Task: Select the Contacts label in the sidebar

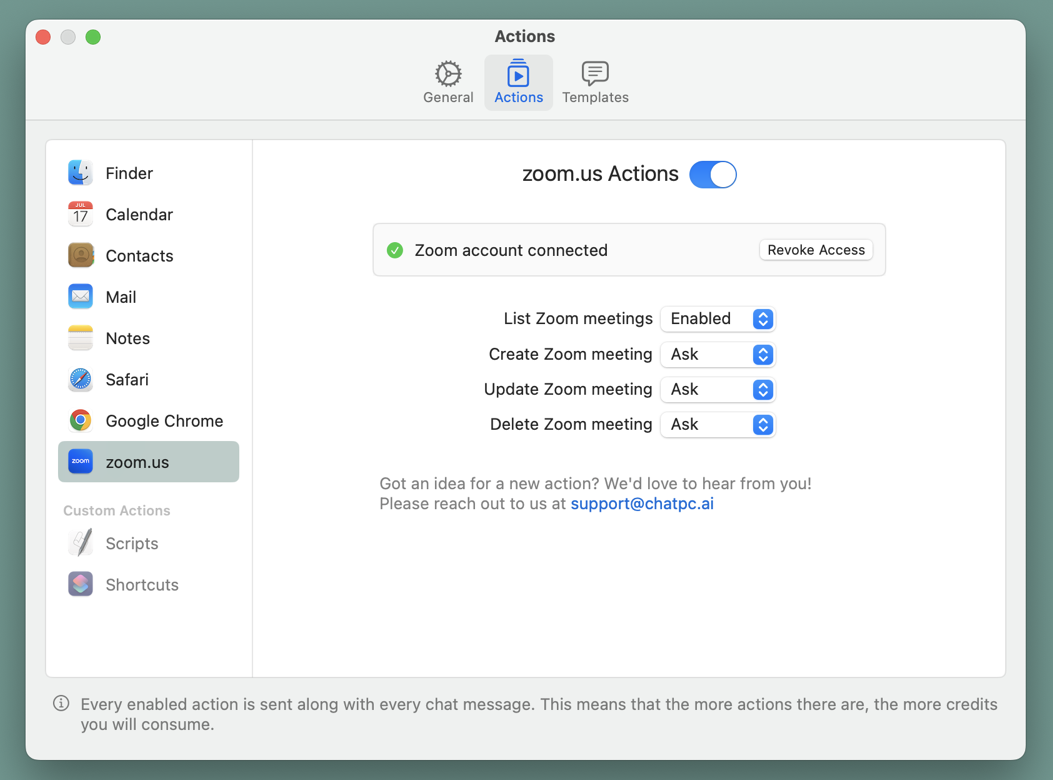Action: 139,256
